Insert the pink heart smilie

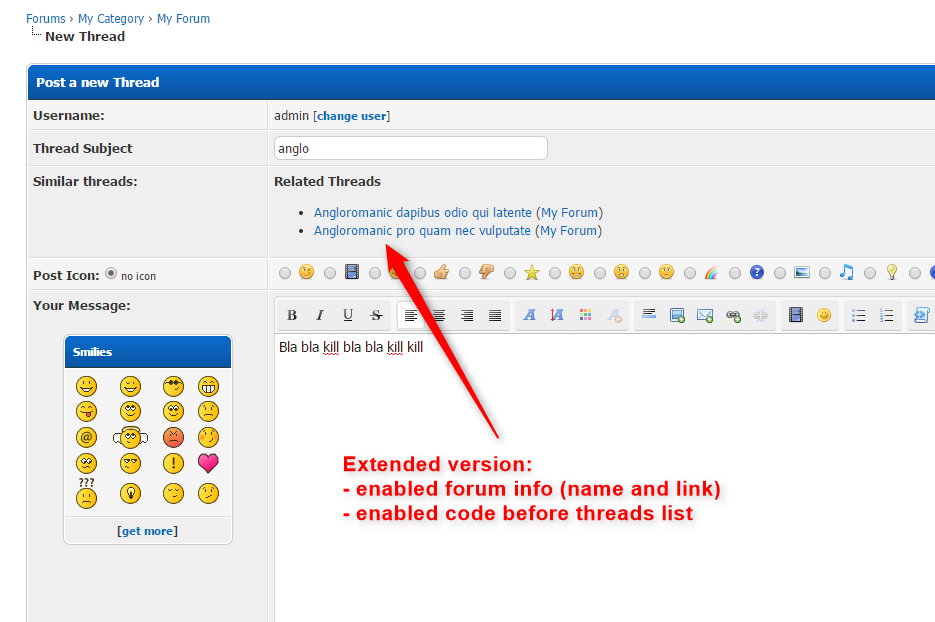pos(208,463)
